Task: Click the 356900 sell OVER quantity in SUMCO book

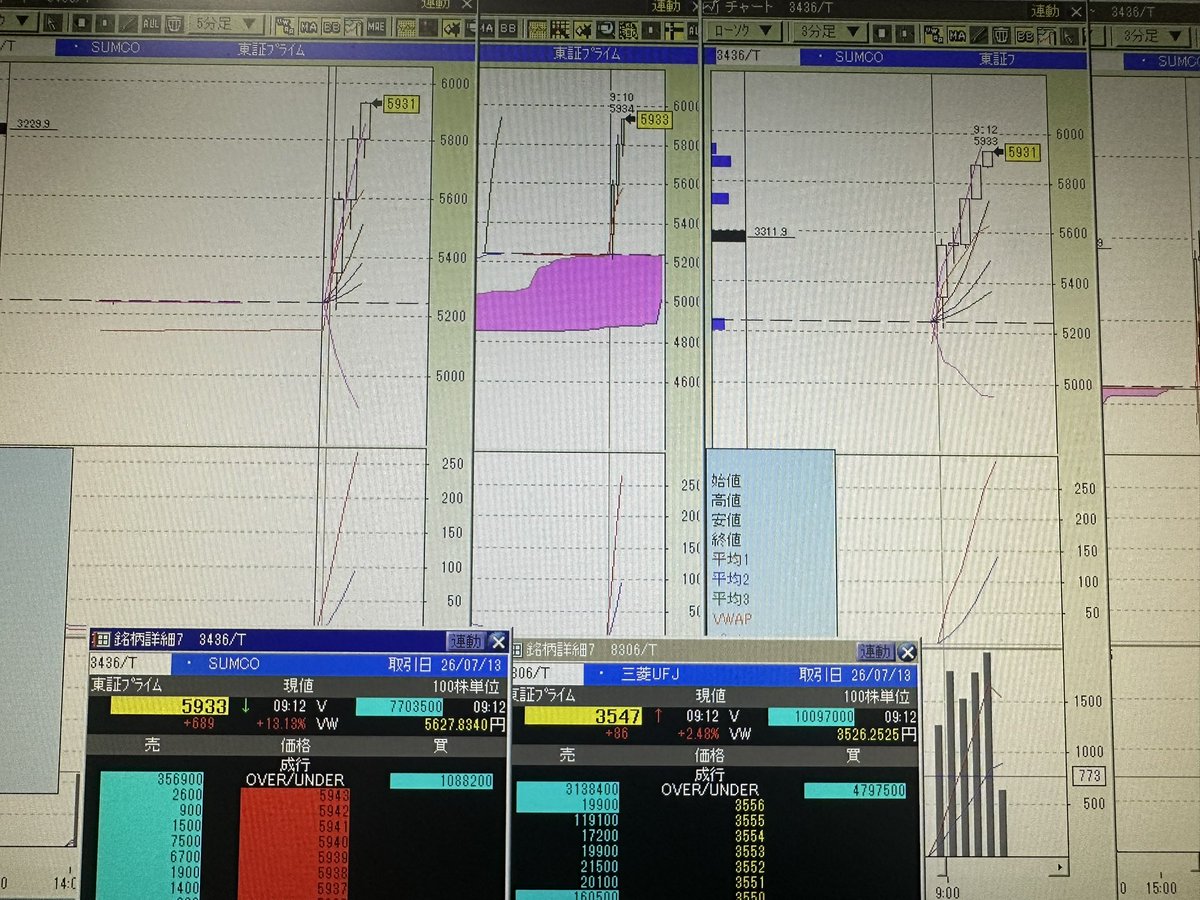Action: [x=152, y=779]
